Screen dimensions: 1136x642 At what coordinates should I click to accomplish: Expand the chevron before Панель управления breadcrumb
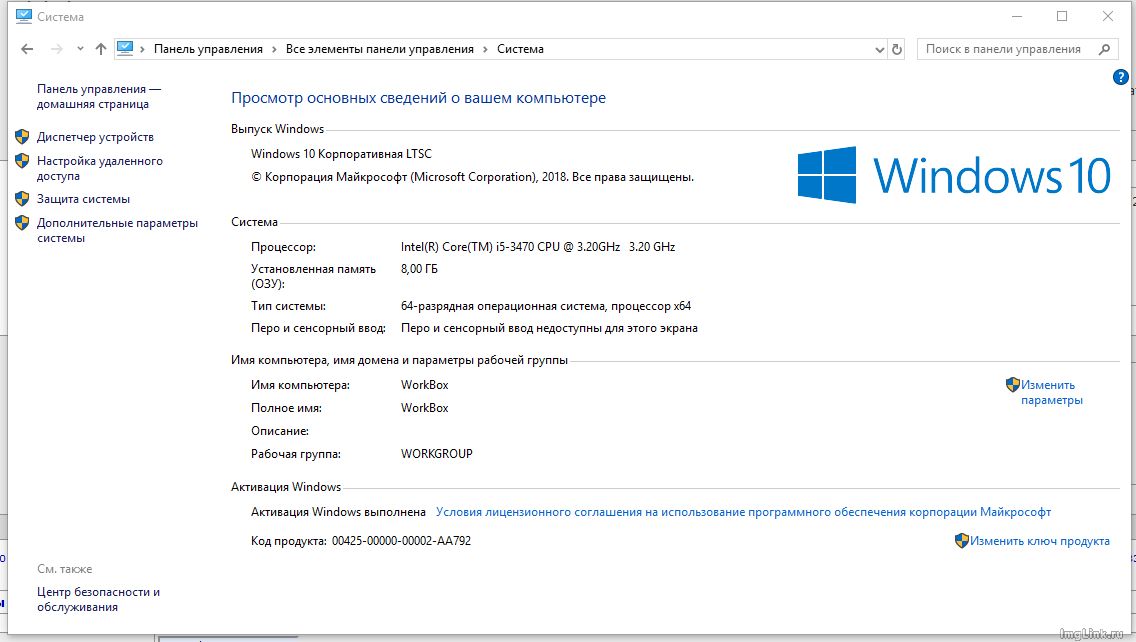coord(143,49)
